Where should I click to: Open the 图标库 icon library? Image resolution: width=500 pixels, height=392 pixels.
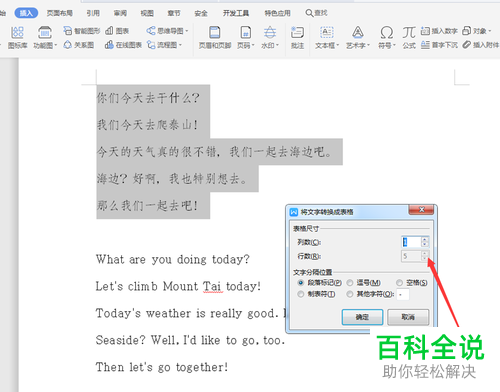point(17,37)
